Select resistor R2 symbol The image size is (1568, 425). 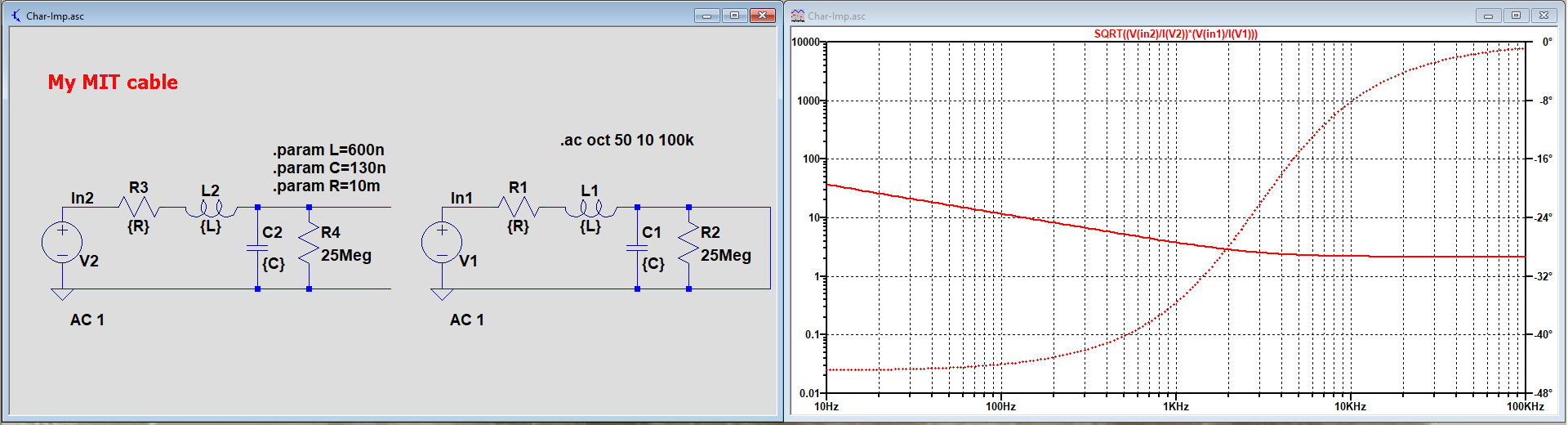[688, 243]
